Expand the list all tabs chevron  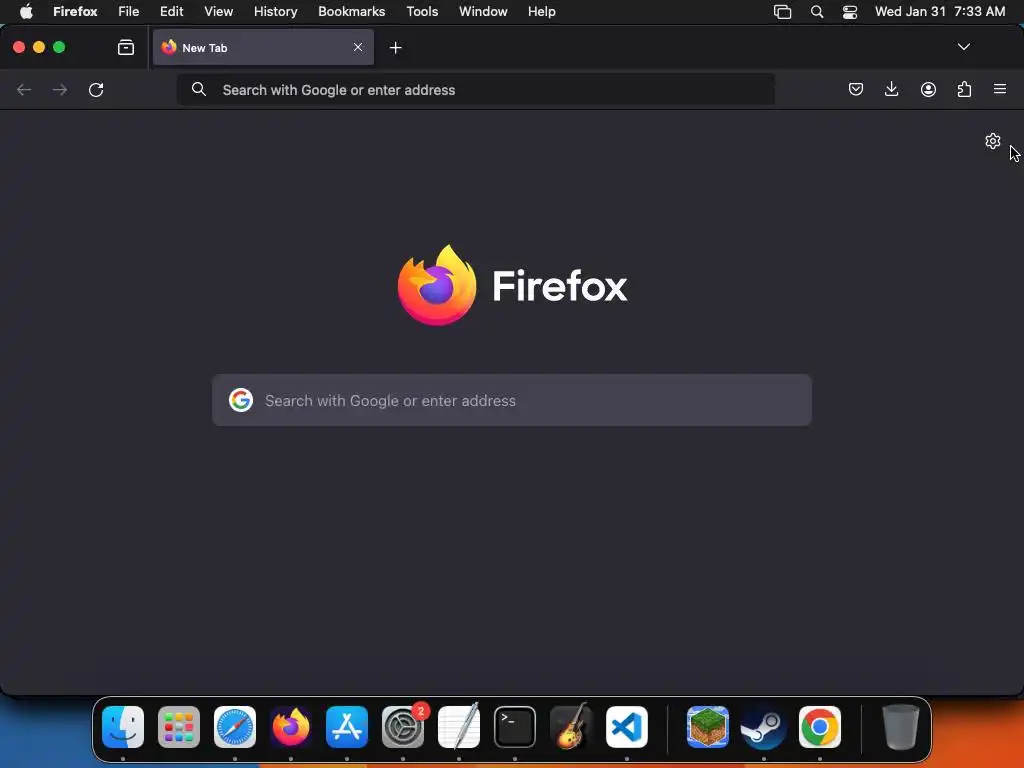tap(963, 47)
